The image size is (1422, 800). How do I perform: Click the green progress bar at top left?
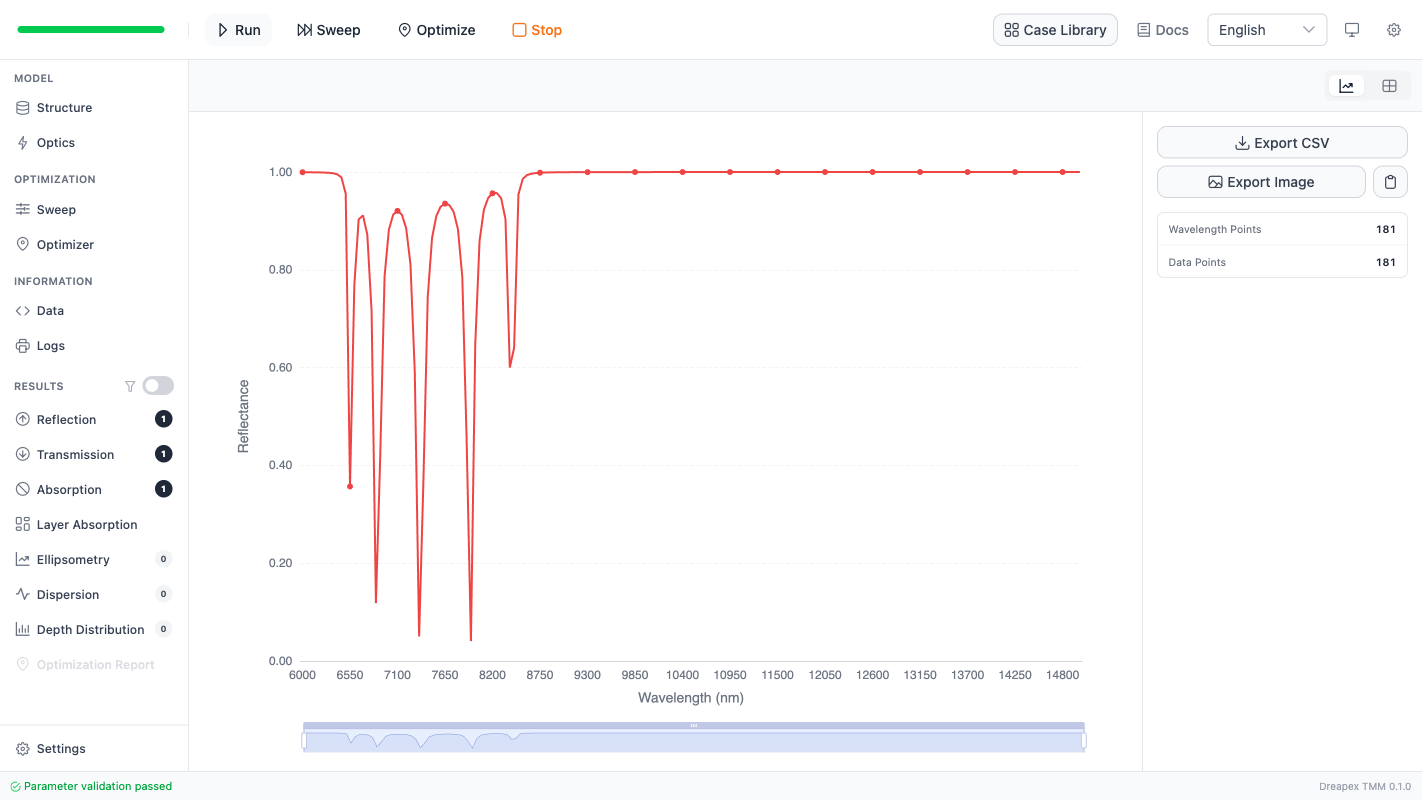[x=90, y=29]
